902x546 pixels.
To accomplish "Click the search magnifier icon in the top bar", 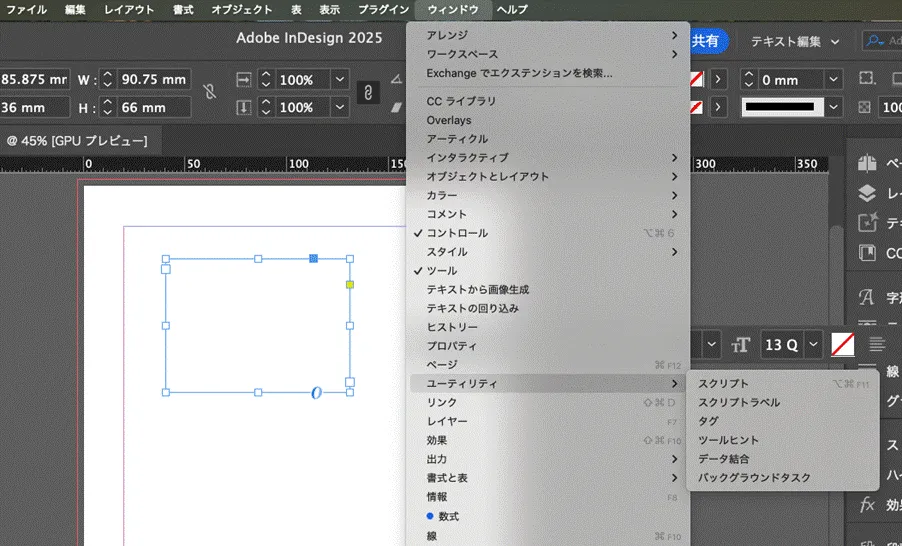I will 875,41.
